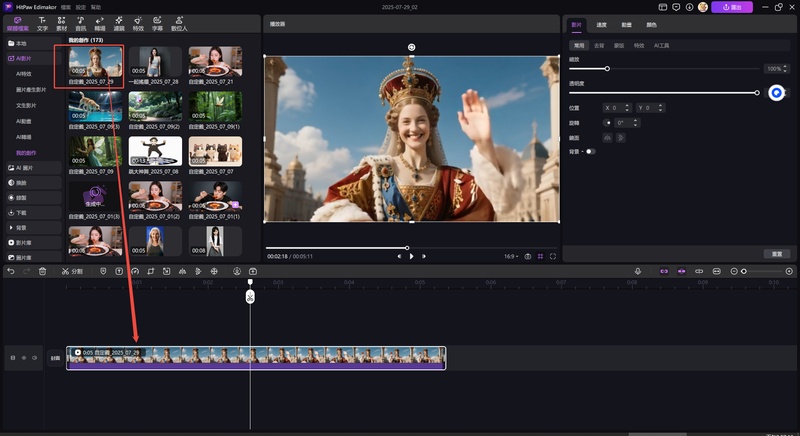Switch to the 動畫 animation tab
The height and width of the screenshot is (436, 800).
pyautogui.click(x=627, y=25)
